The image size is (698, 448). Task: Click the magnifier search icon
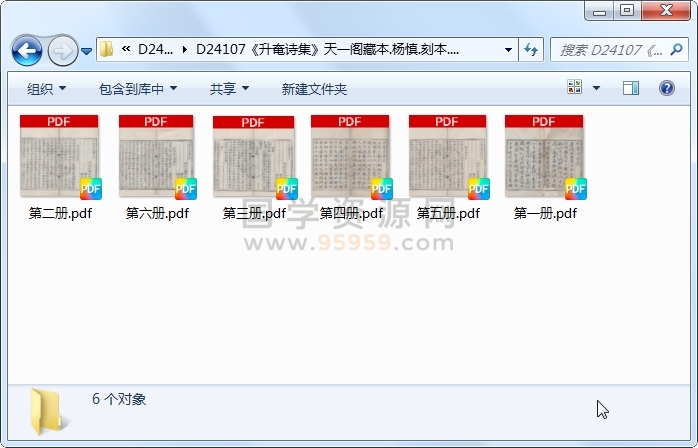point(677,49)
